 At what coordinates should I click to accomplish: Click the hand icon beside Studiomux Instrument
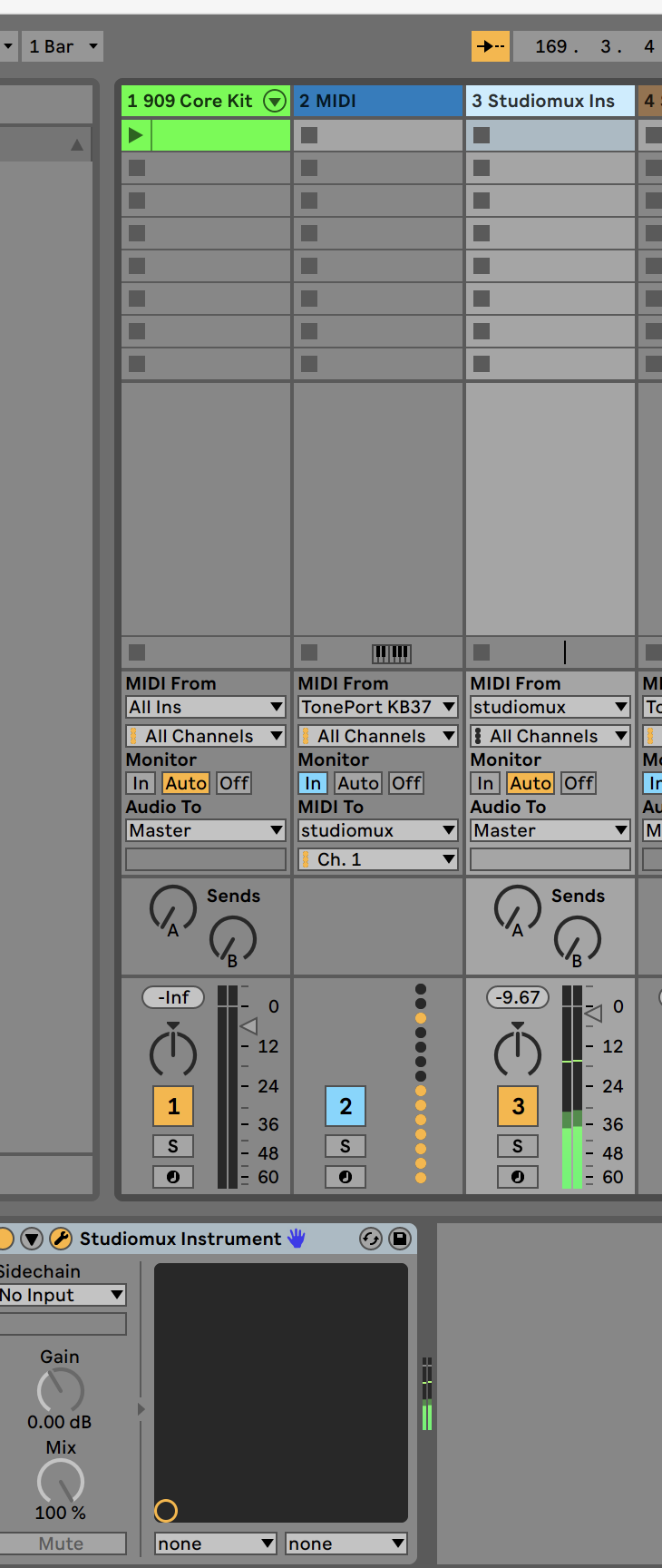[x=297, y=1239]
